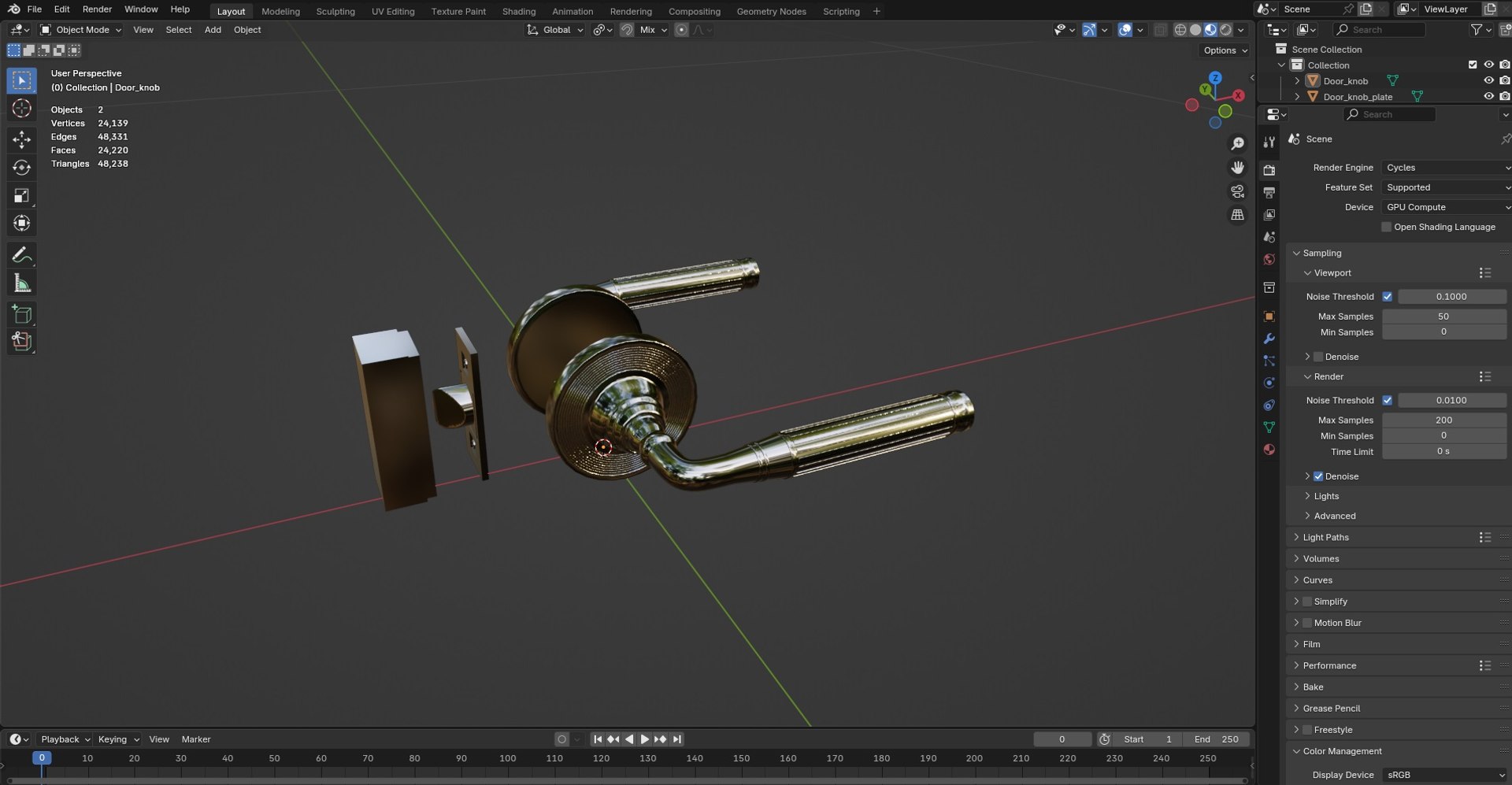This screenshot has height=785, width=1512.
Task: Open Display Device sRGB dropdown
Action: pyautogui.click(x=1446, y=775)
